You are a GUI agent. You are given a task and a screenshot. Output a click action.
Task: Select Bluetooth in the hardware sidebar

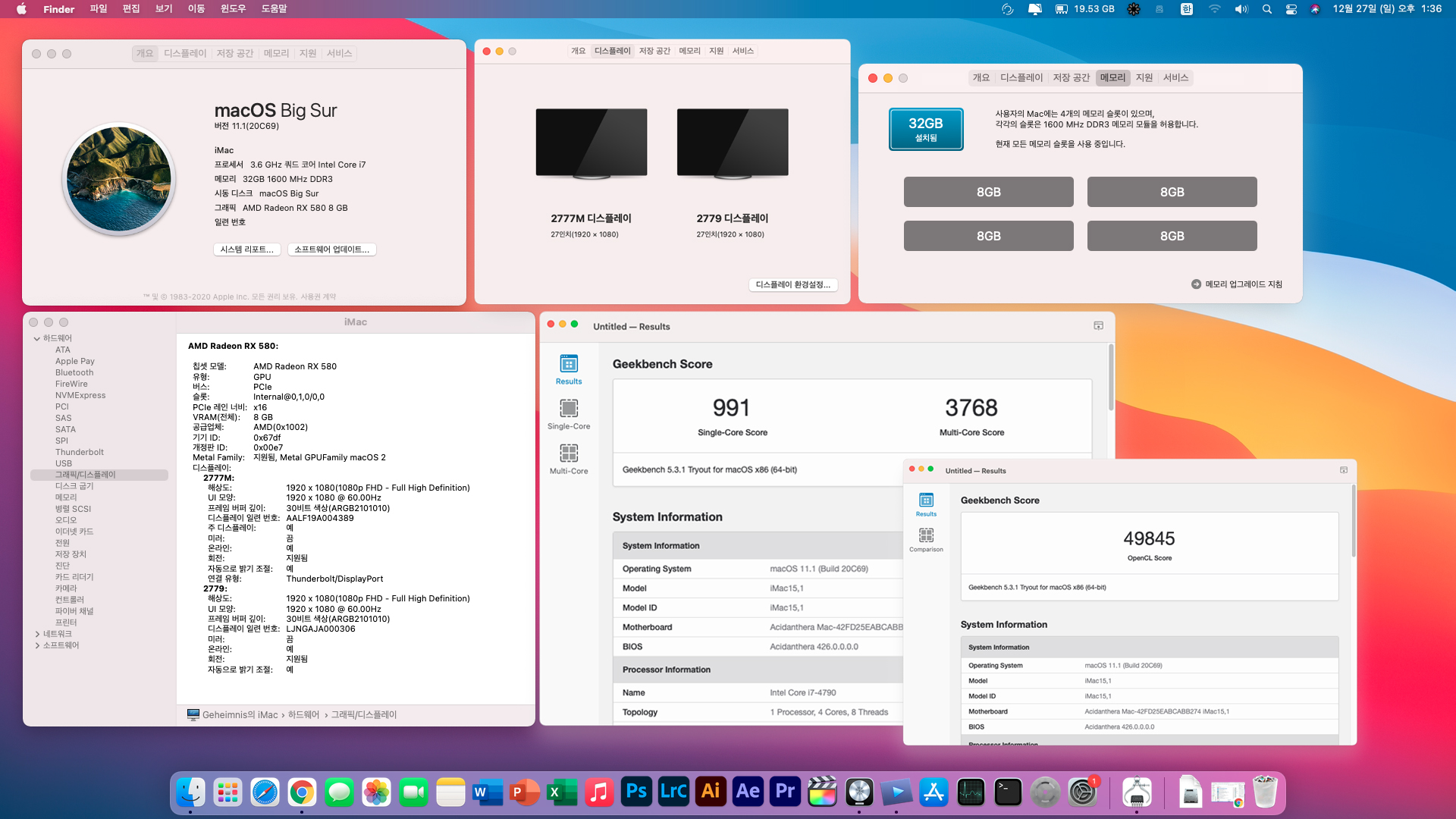[74, 372]
